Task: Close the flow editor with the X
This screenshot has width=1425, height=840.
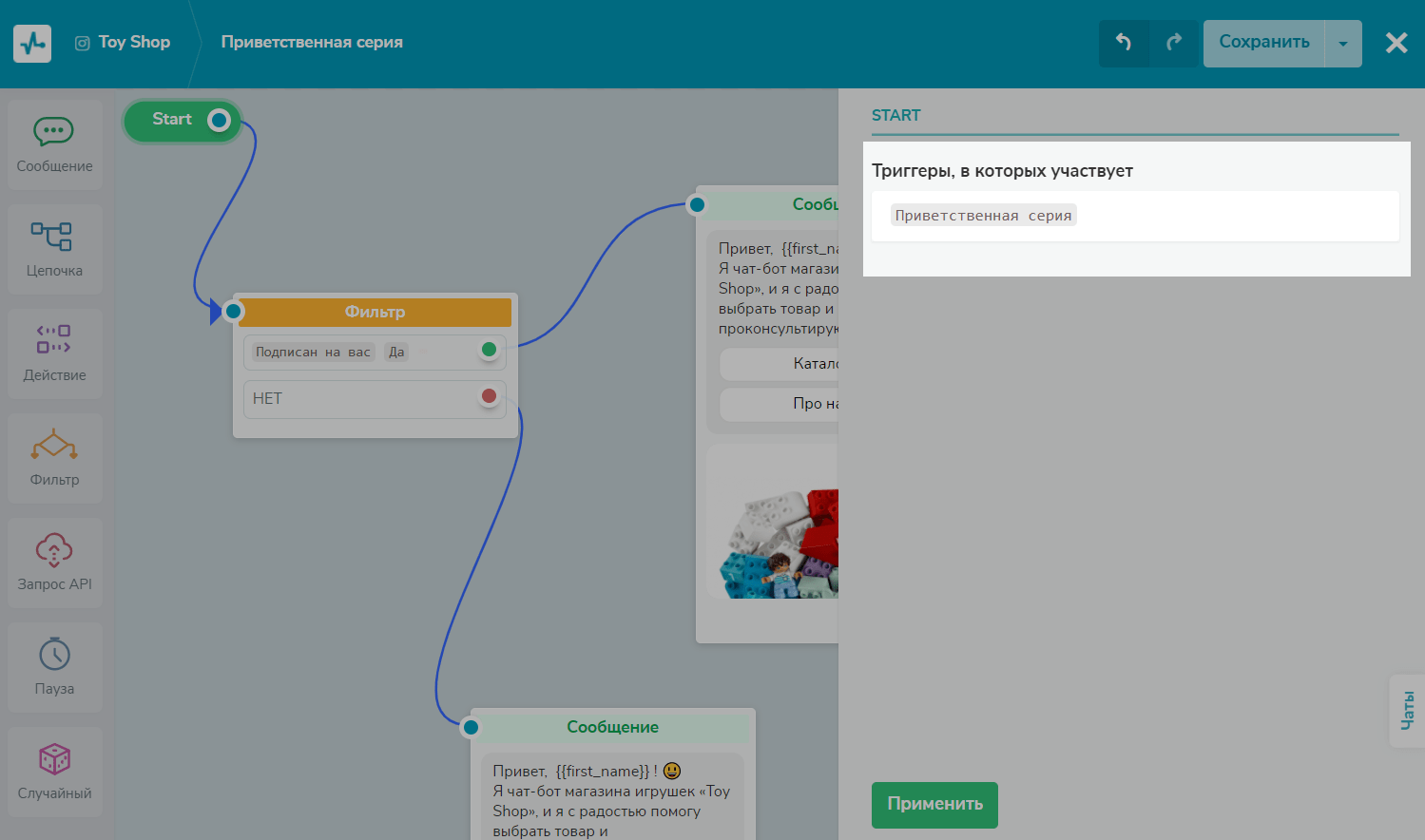Action: (x=1396, y=43)
